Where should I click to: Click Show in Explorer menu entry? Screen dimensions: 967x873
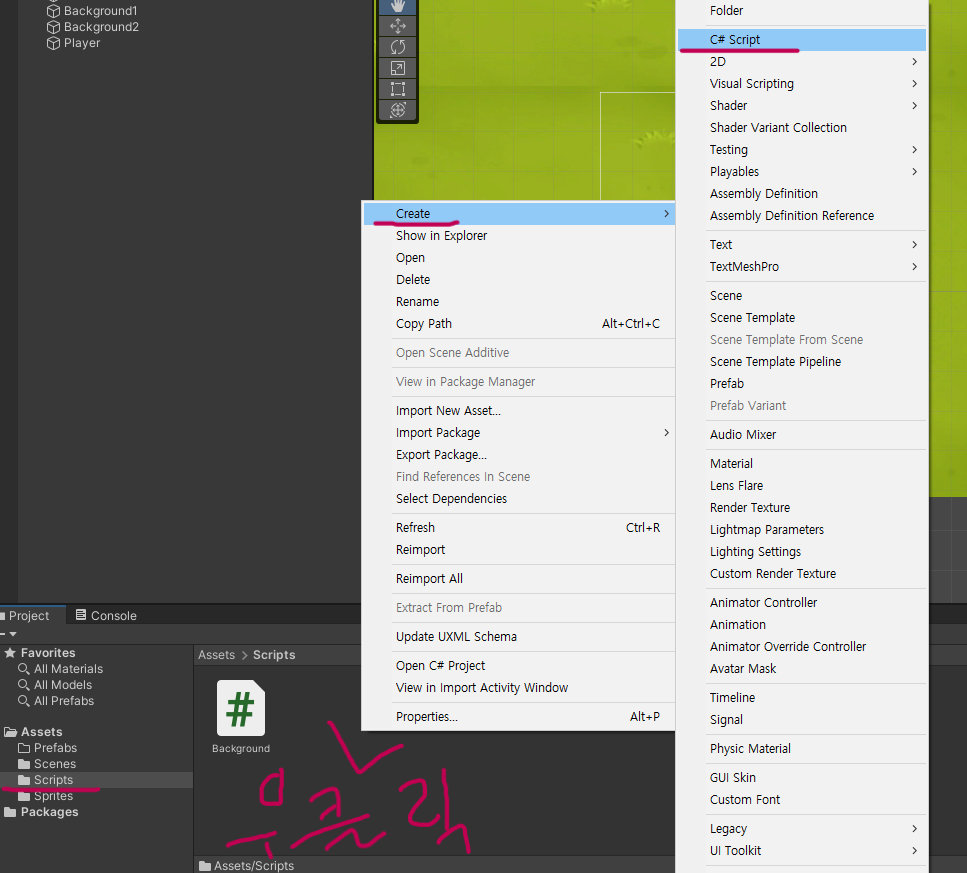(x=441, y=236)
